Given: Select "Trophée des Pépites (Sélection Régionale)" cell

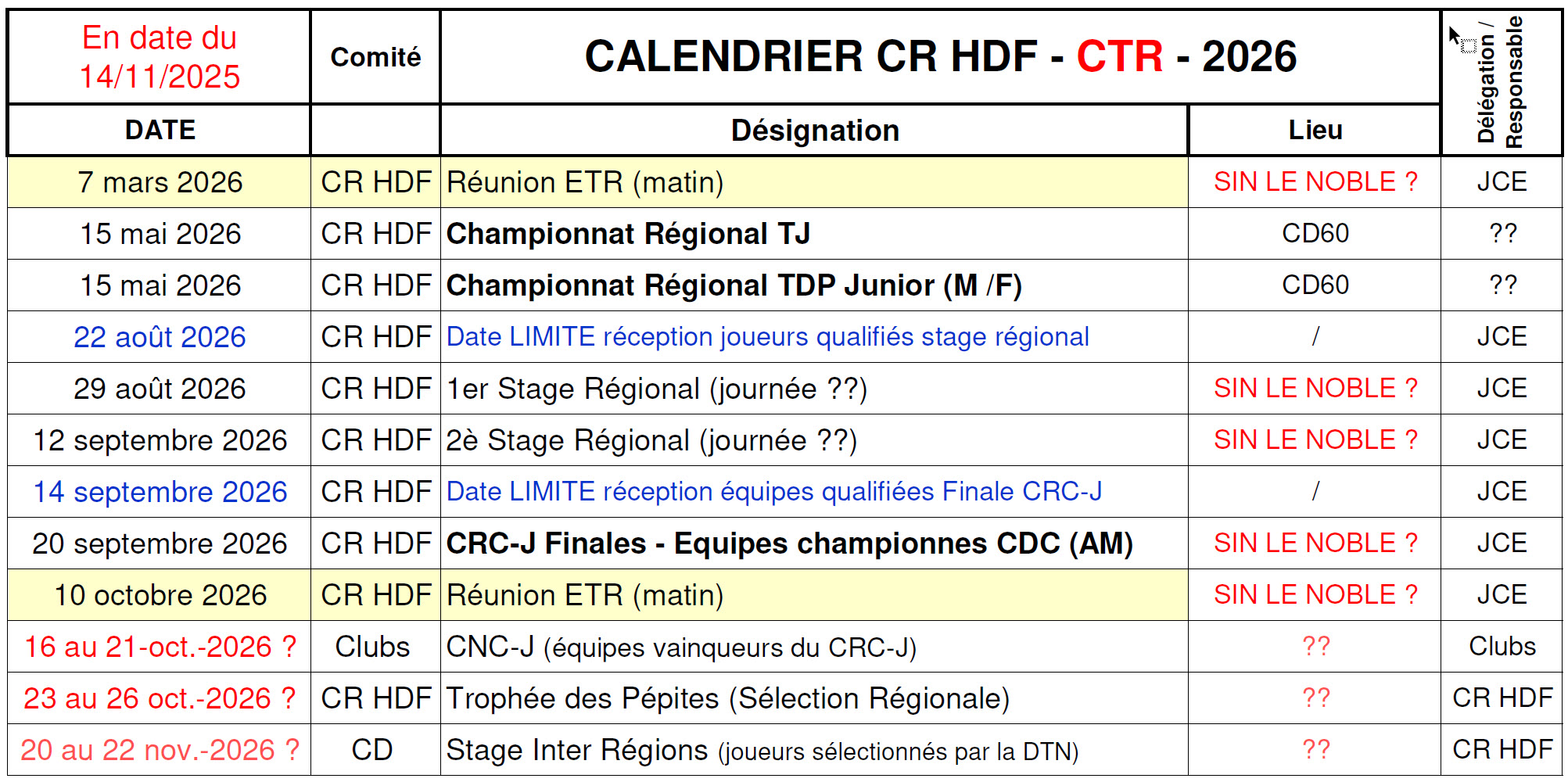Looking at the screenshot, I should 727,698.
